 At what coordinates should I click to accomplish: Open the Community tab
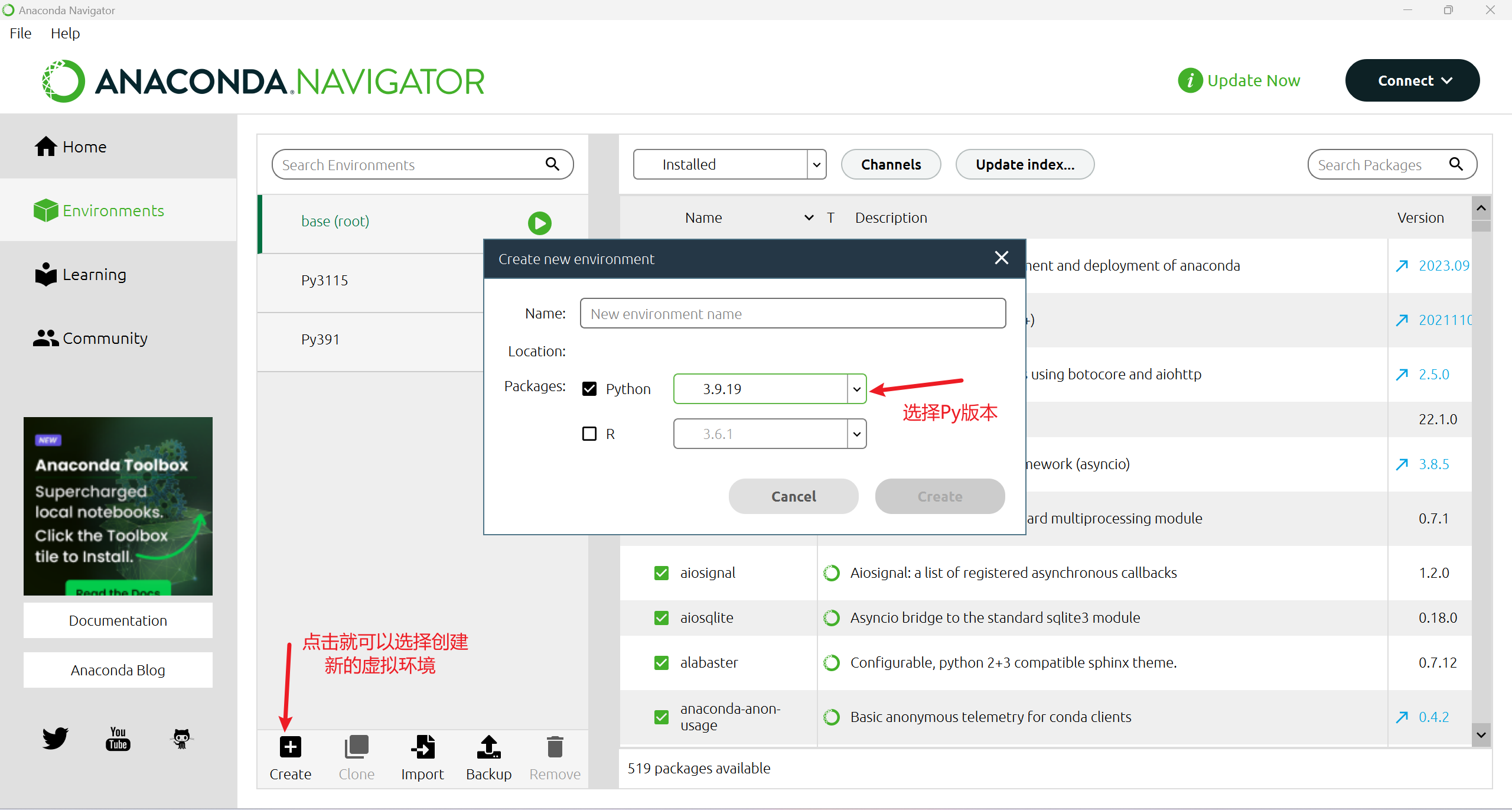[118, 338]
